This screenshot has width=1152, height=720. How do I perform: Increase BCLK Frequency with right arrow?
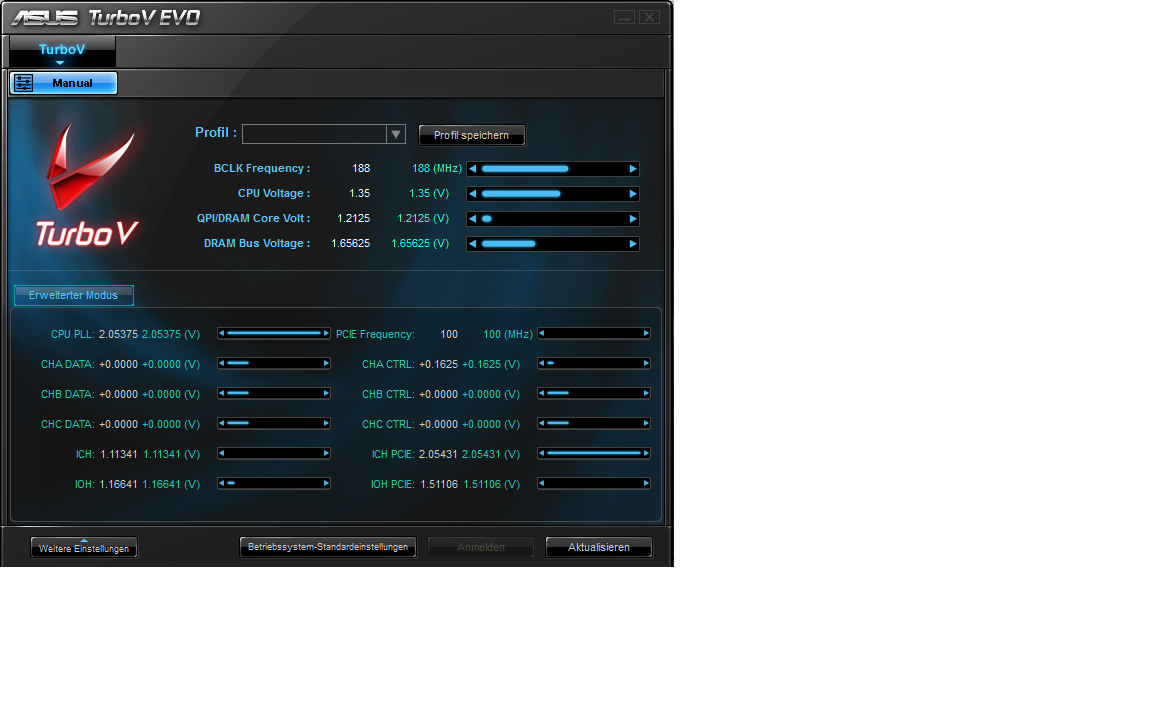pyautogui.click(x=633, y=169)
